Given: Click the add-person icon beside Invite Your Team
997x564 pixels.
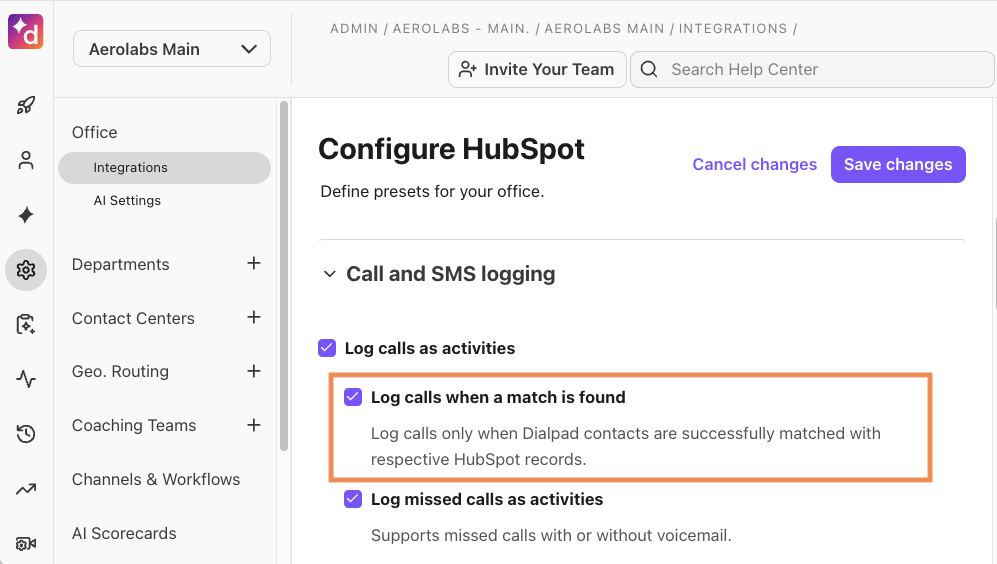Looking at the screenshot, I should pos(468,69).
